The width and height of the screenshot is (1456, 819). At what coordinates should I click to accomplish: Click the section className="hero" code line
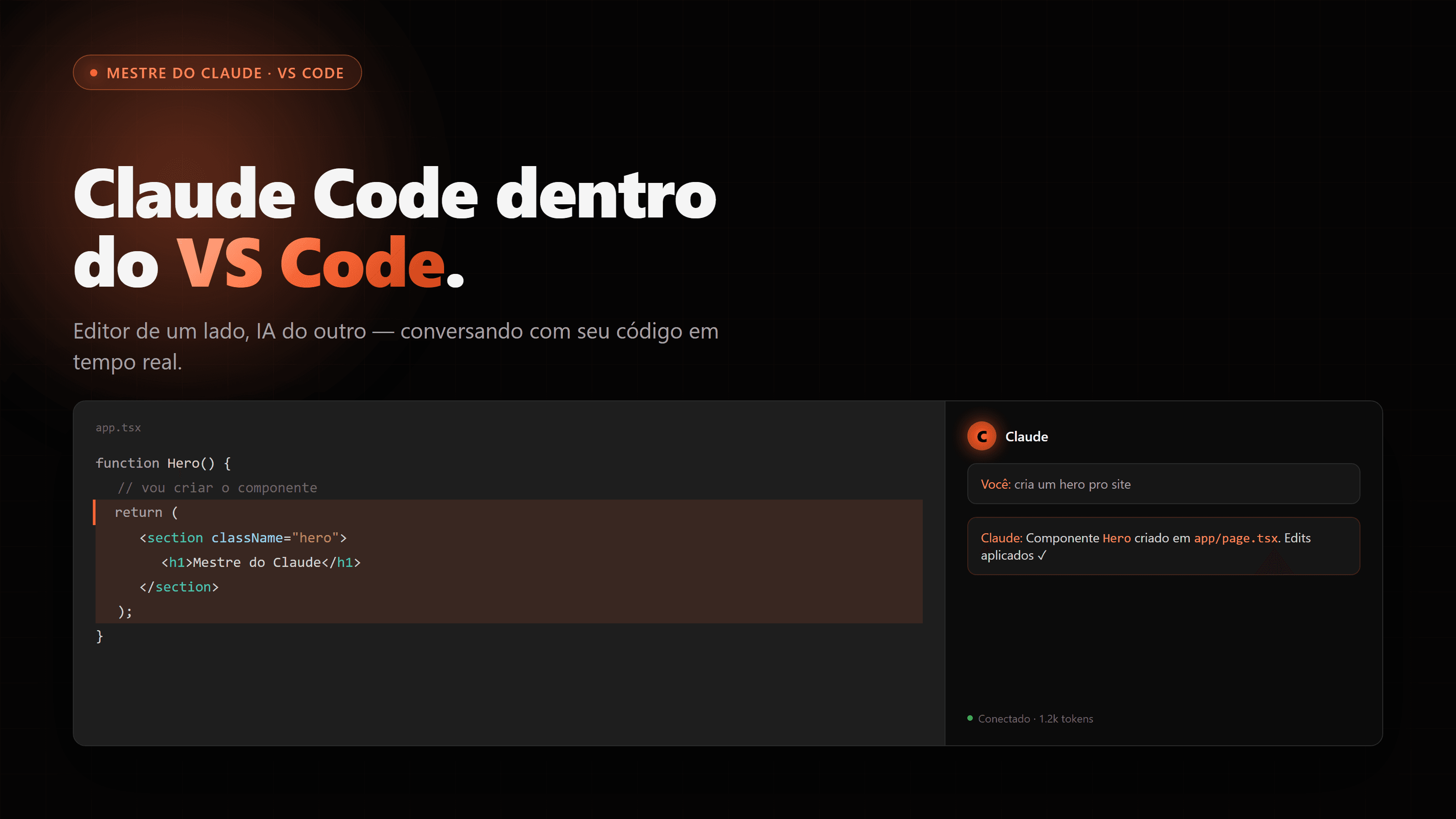(243, 537)
